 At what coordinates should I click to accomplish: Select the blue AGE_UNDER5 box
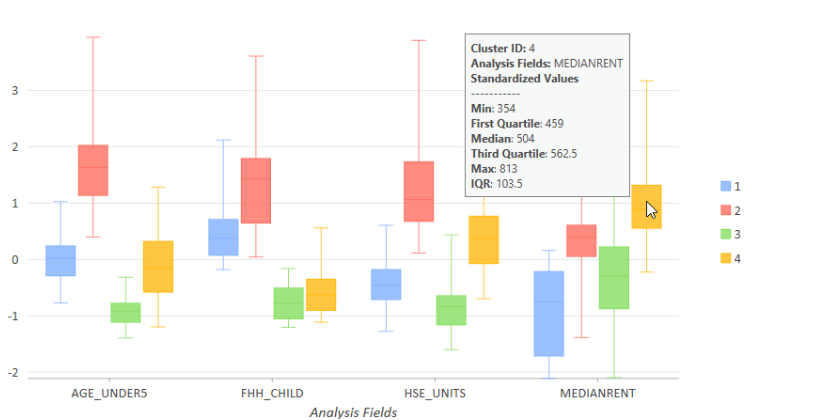[60, 260]
